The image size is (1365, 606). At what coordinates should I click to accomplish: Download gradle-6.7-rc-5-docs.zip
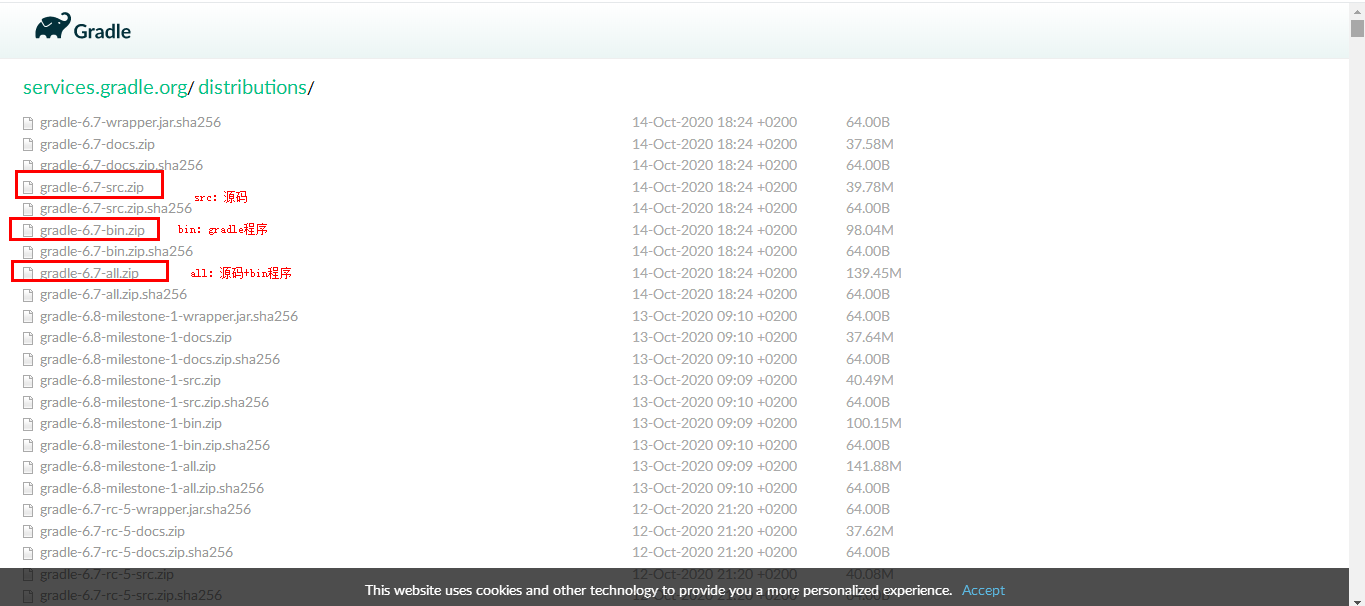(112, 531)
